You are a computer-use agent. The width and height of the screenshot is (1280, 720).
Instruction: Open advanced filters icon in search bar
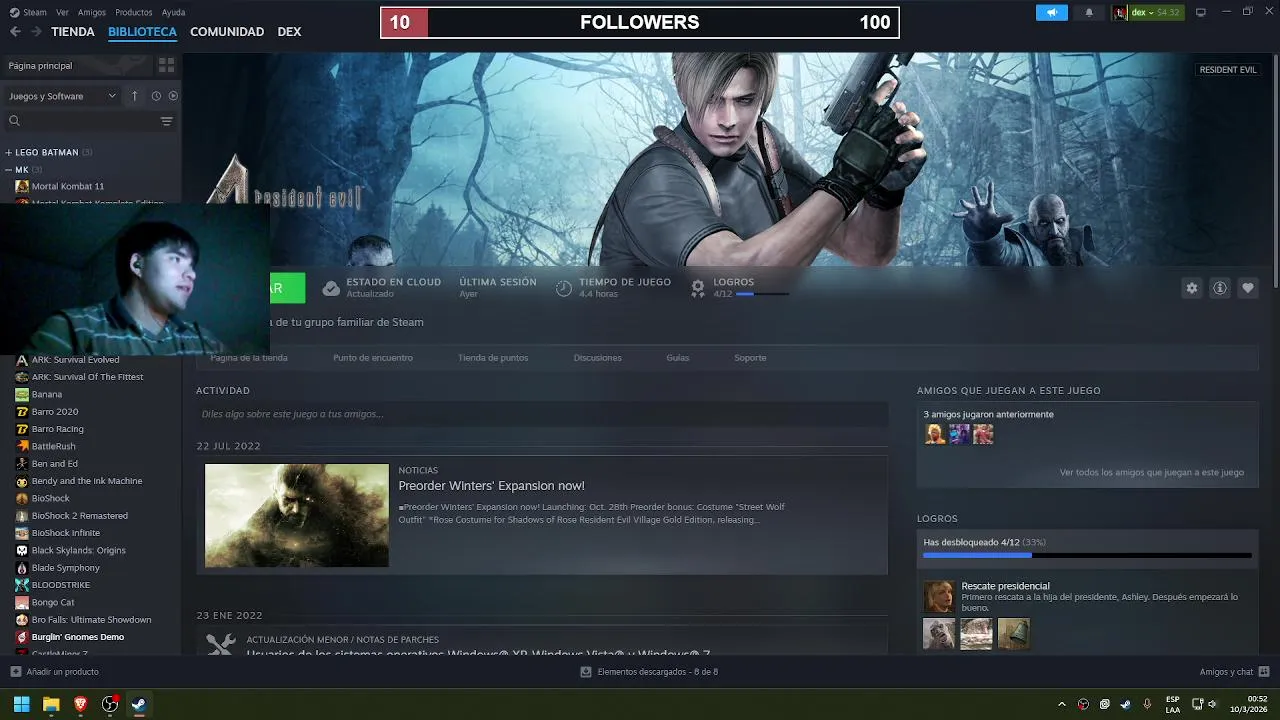166,121
